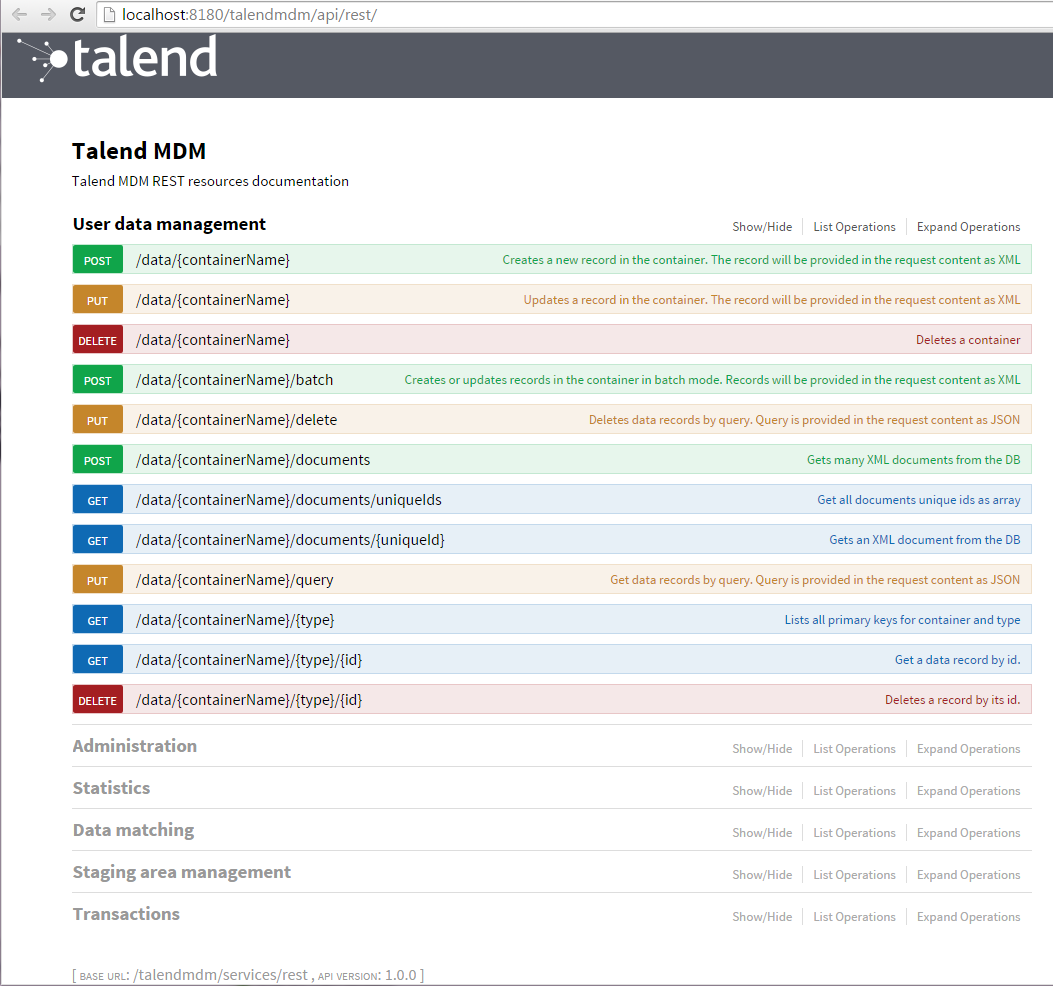The height and width of the screenshot is (986, 1053).
Task: Click the PUT badge for query
Action: [98, 580]
